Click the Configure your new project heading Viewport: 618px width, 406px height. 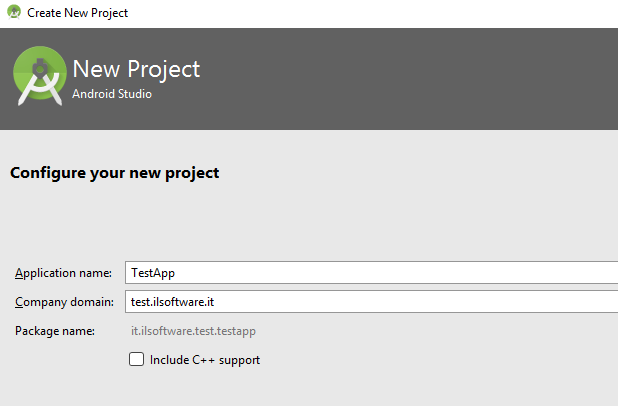tap(114, 173)
